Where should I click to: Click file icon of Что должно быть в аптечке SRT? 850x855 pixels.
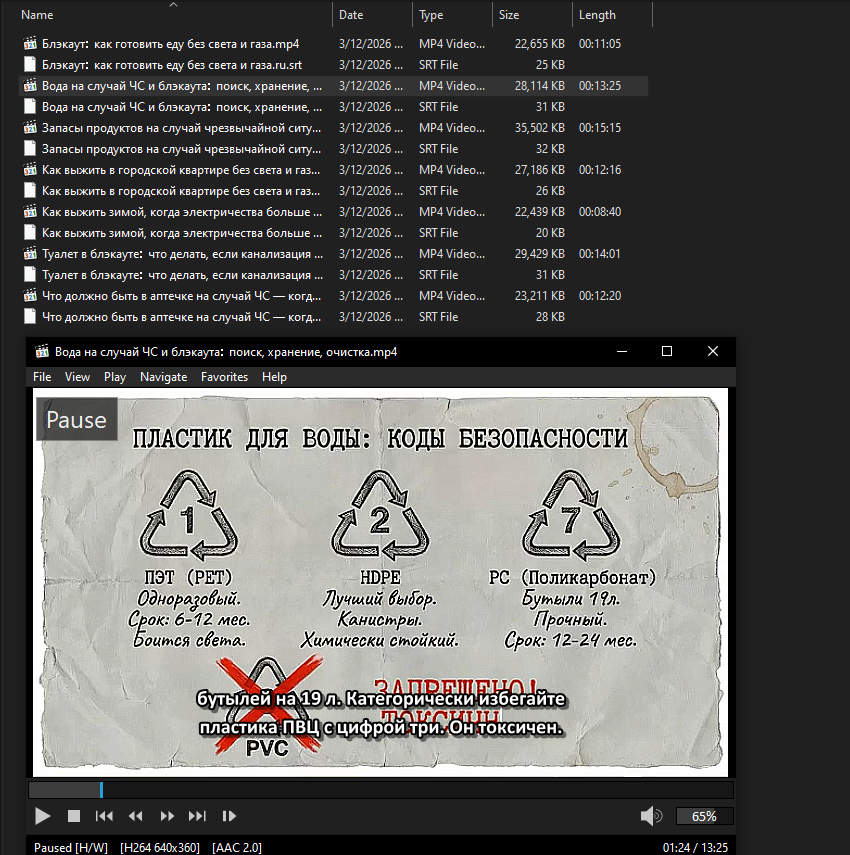(30, 317)
